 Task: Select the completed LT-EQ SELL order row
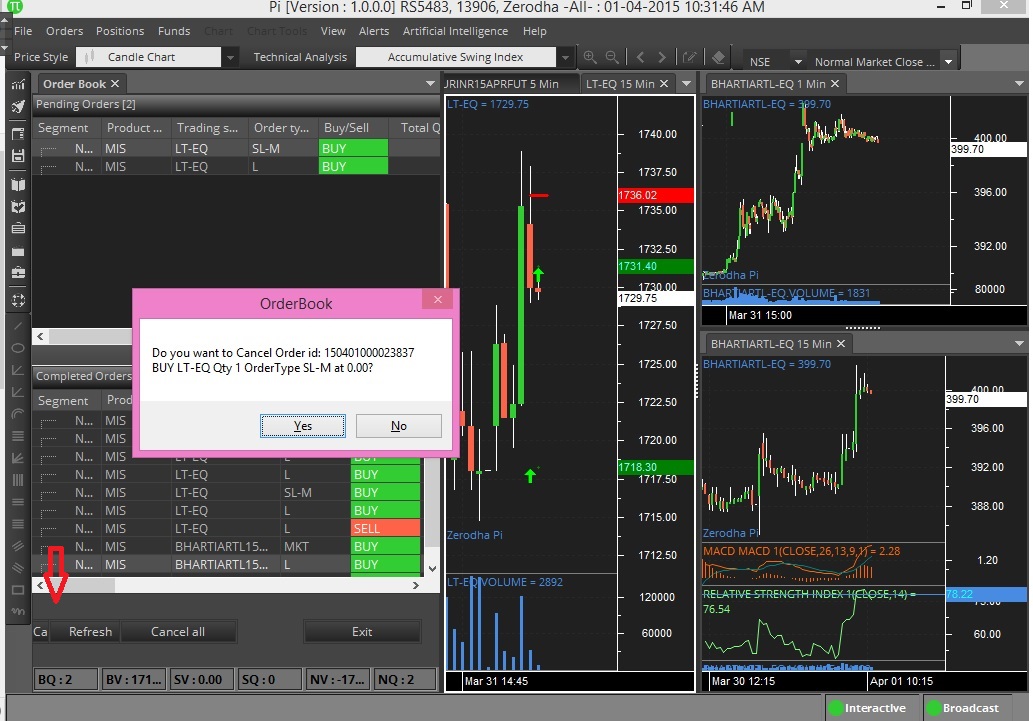[x=228, y=529]
